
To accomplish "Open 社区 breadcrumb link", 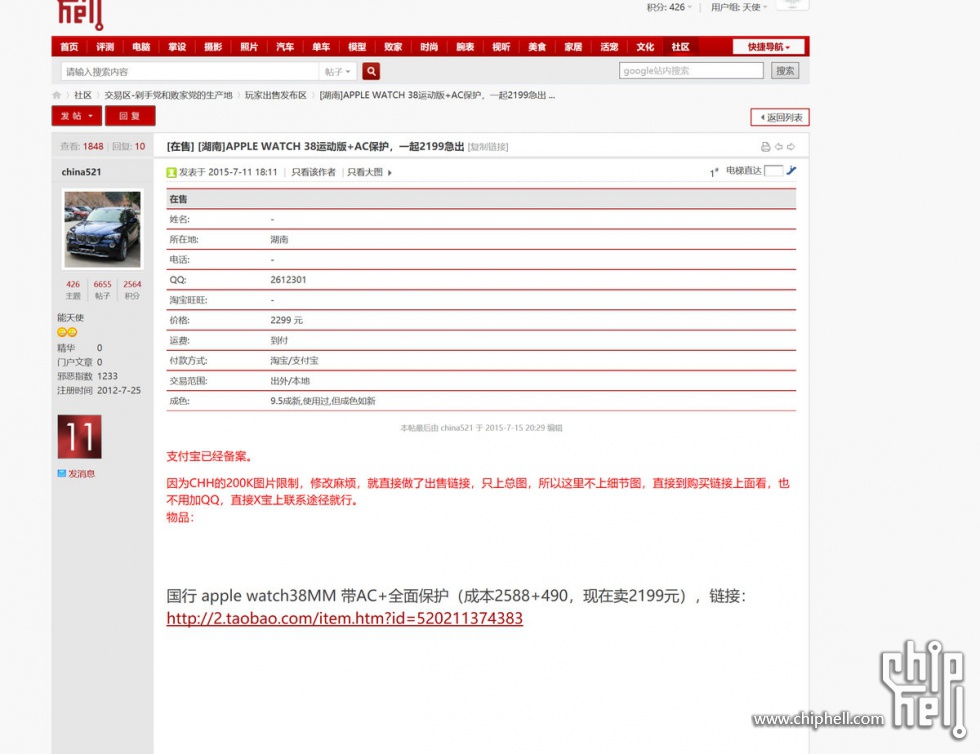I will (83, 95).
